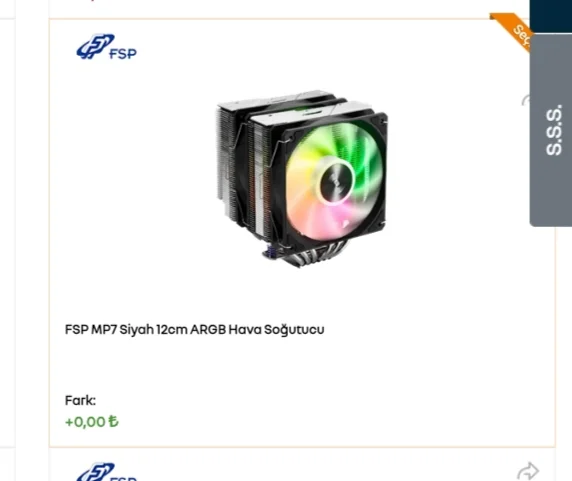Viewport: 572px width, 481px height.
Task: Click the blue FSP wordmark text
Action: point(123,54)
